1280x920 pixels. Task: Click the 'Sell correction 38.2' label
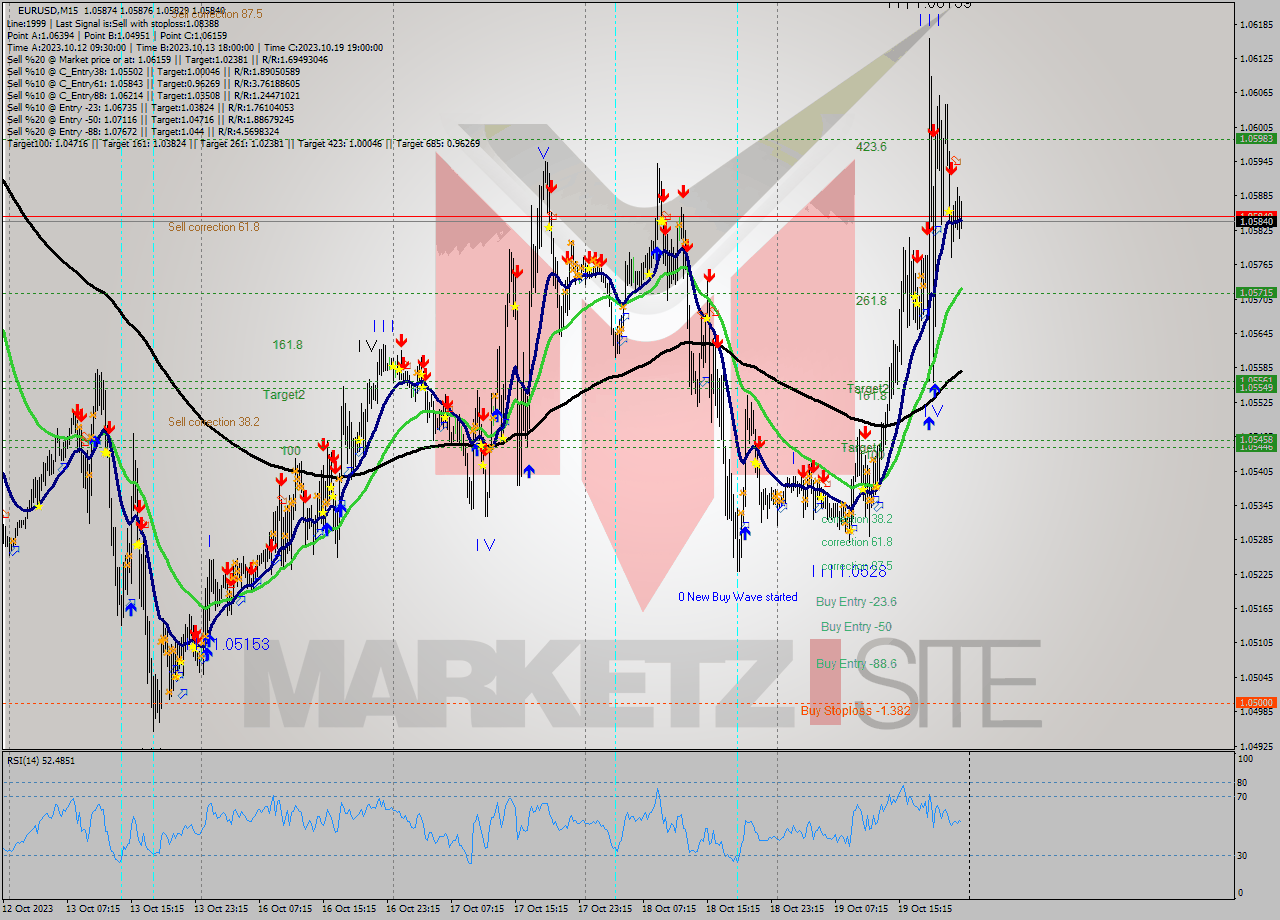tap(214, 421)
